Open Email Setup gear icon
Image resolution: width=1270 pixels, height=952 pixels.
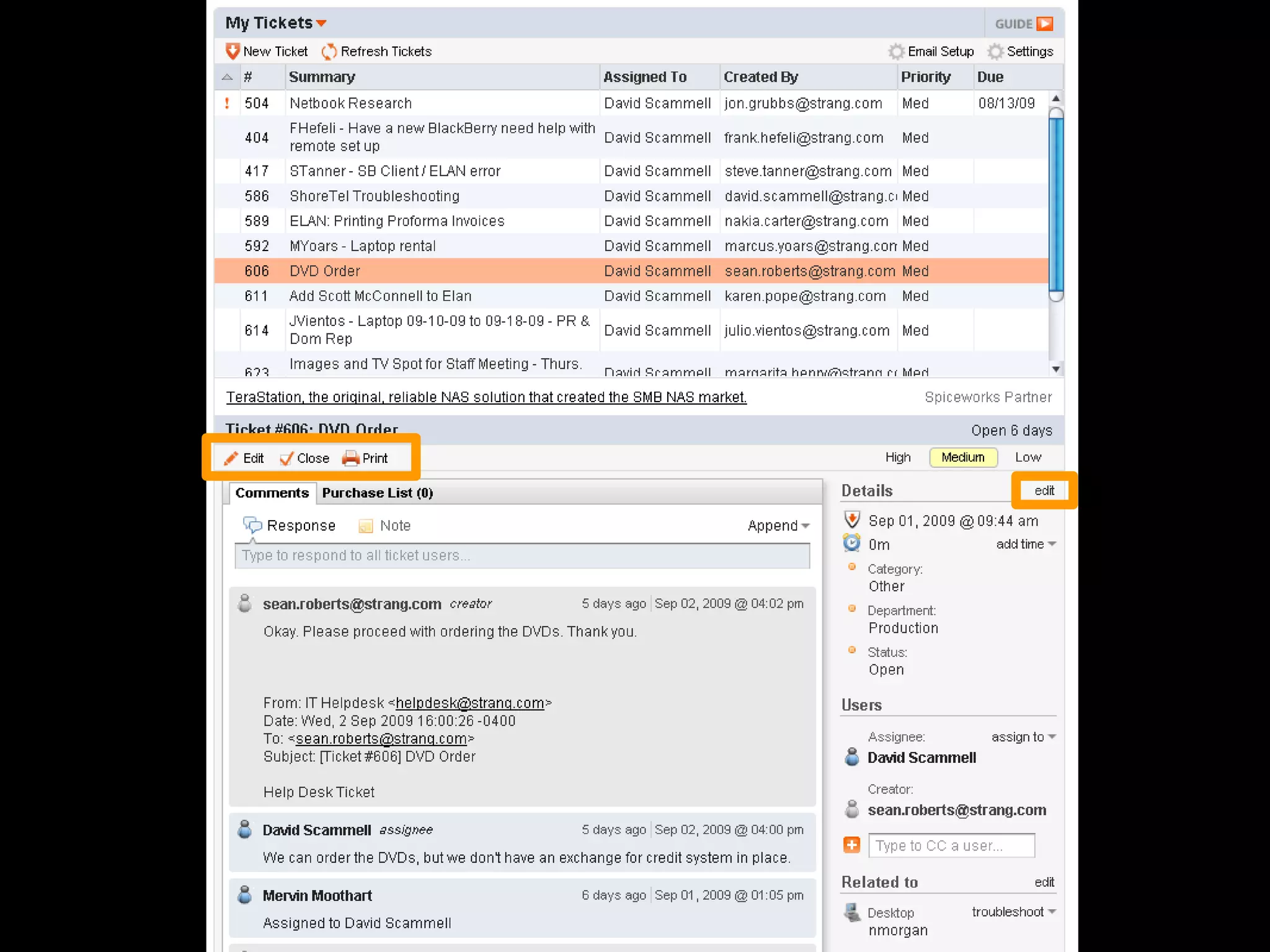pyautogui.click(x=896, y=51)
